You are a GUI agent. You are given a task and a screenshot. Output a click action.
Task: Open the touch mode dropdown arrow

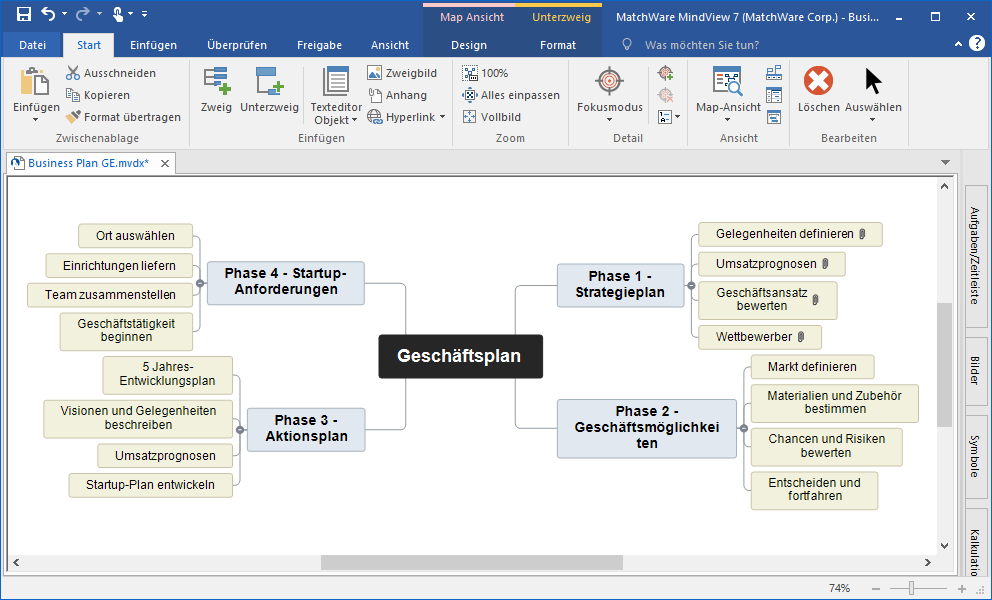130,13
